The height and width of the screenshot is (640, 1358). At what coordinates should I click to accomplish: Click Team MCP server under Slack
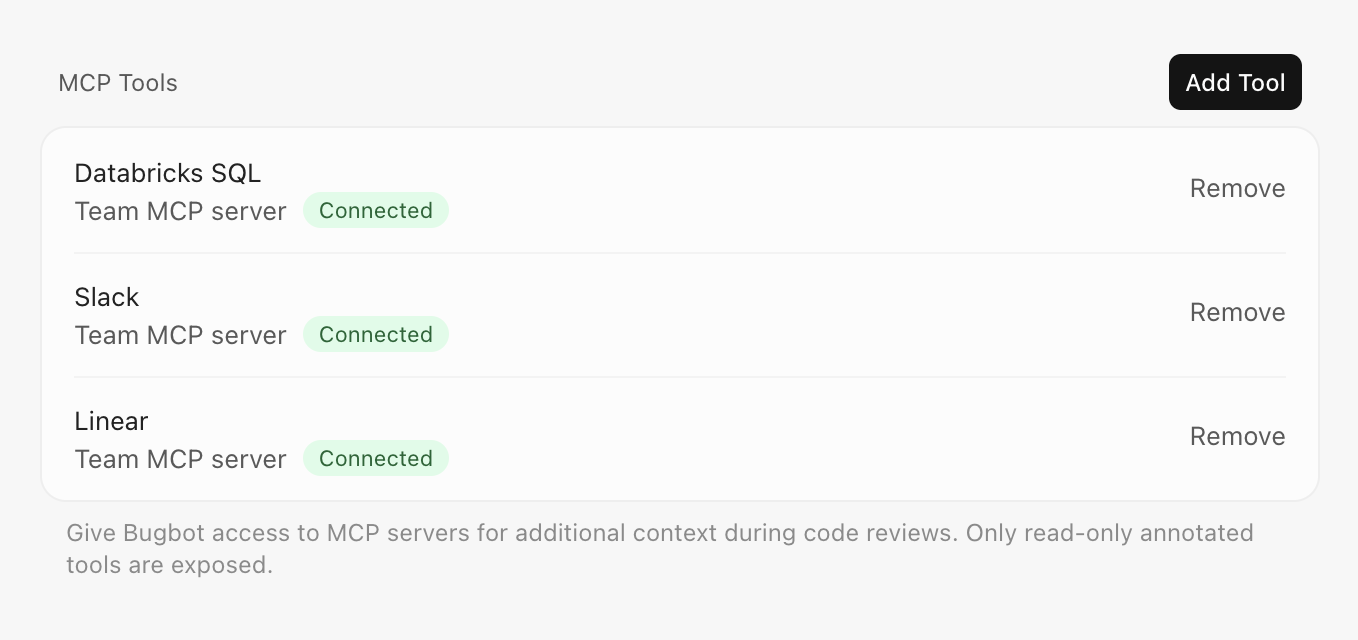click(x=180, y=335)
